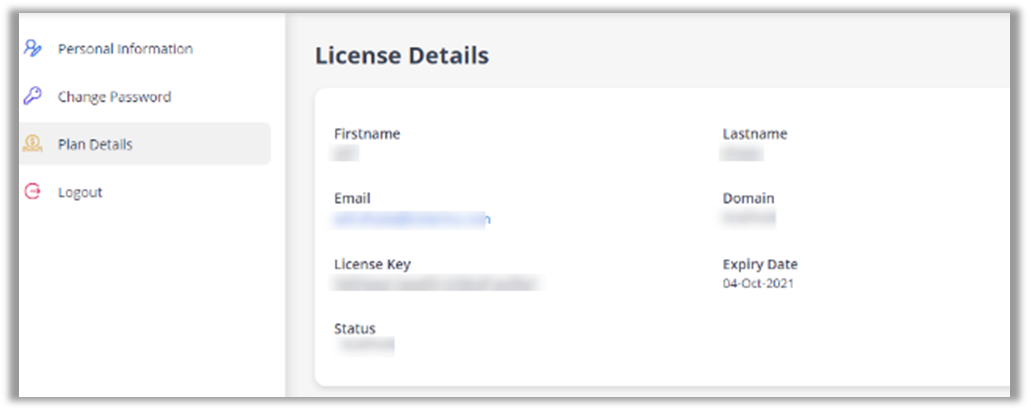Click the Email field label
The height and width of the screenshot is (411, 1031).
(352, 199)
